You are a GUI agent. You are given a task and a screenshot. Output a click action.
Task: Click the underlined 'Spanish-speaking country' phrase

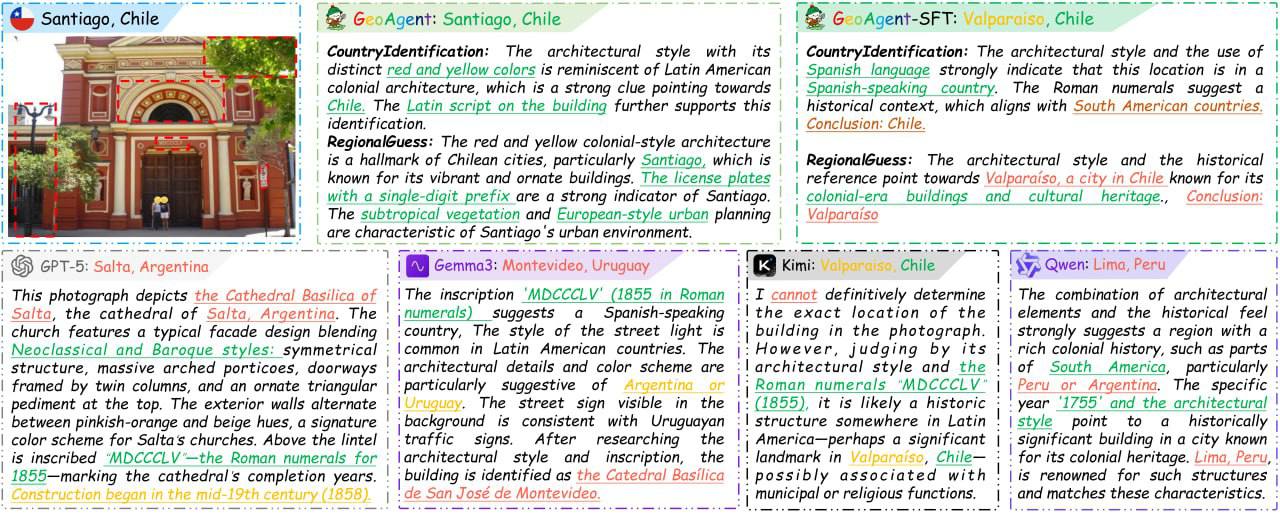pyautogui.click(x=901, y=87)
